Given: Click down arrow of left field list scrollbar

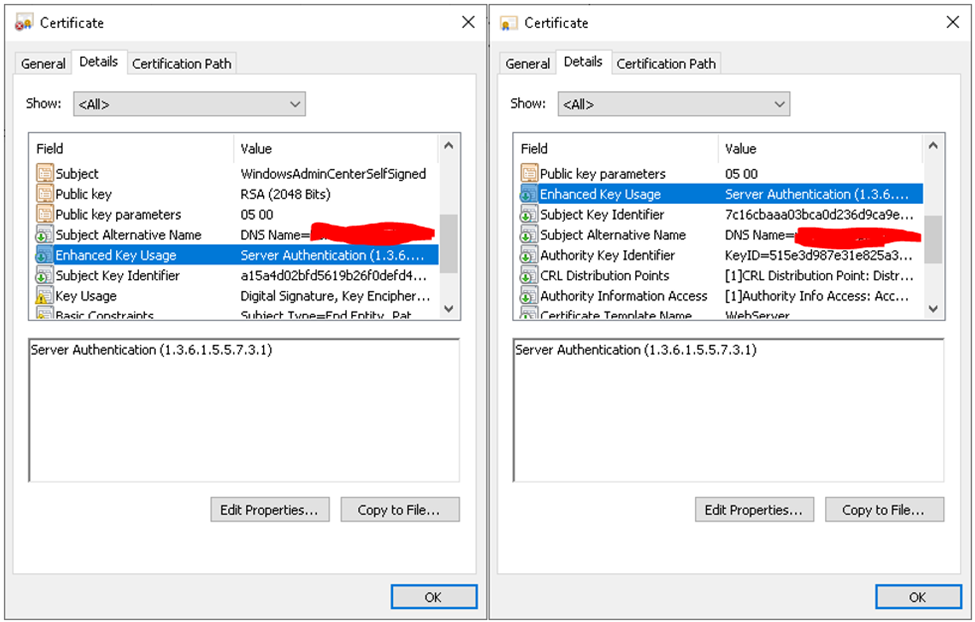Looking at the screenshot, I should tap(449, 309).
